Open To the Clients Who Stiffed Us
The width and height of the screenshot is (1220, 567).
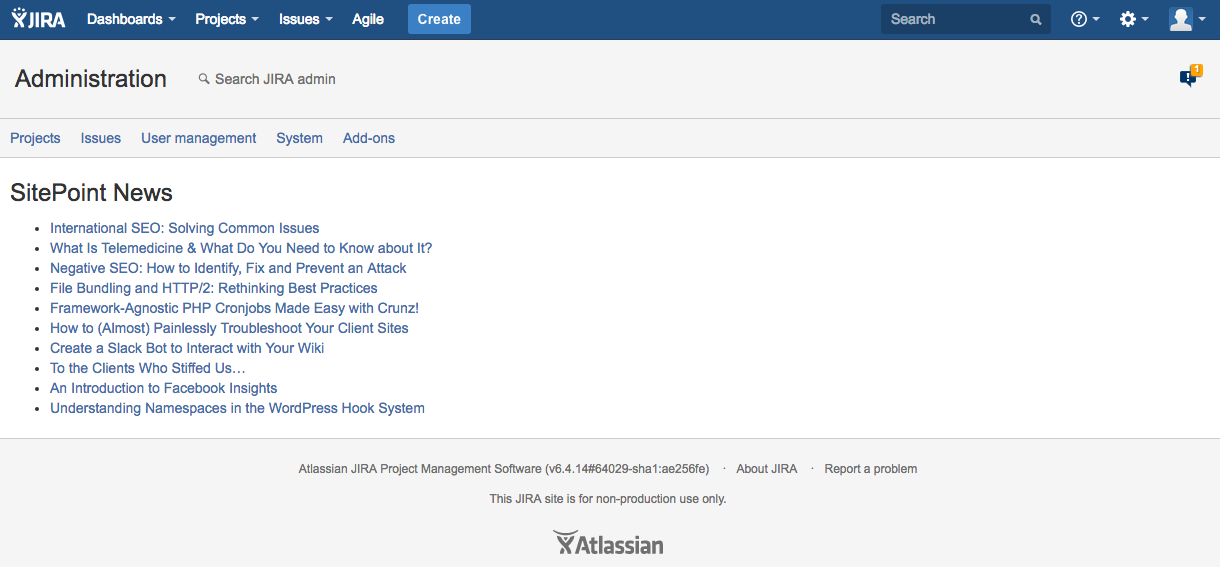[148, 368]
